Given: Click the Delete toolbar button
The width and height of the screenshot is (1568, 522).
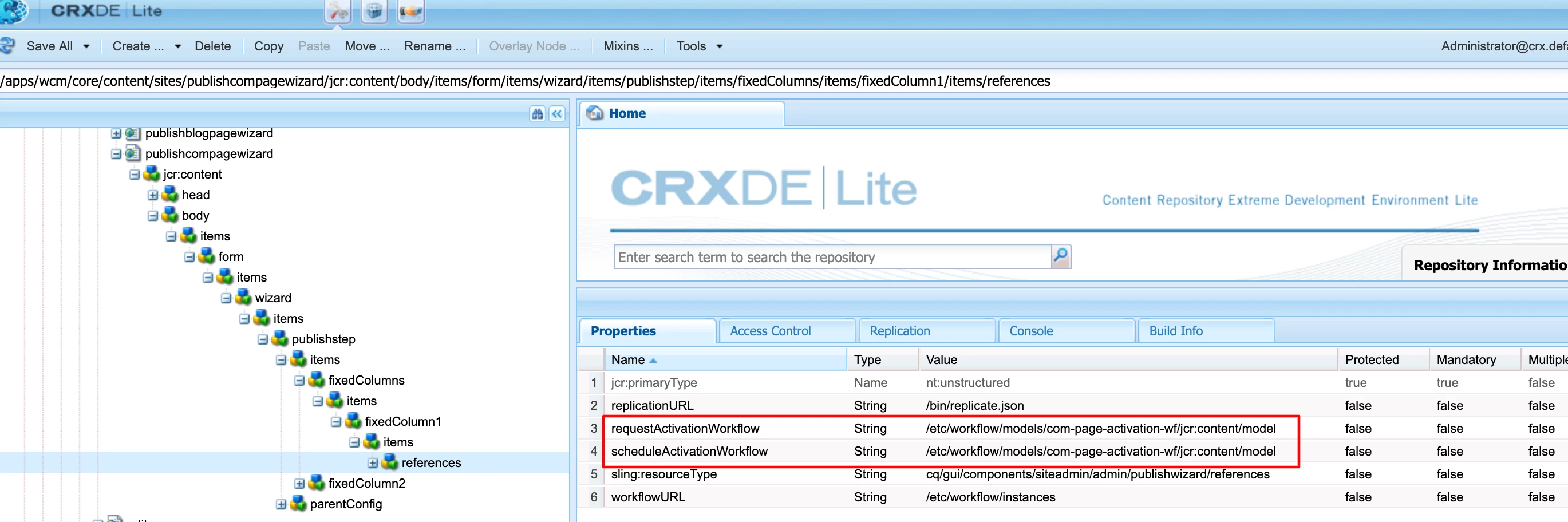Looking at the screenshot, I should [x=212, y=46].
